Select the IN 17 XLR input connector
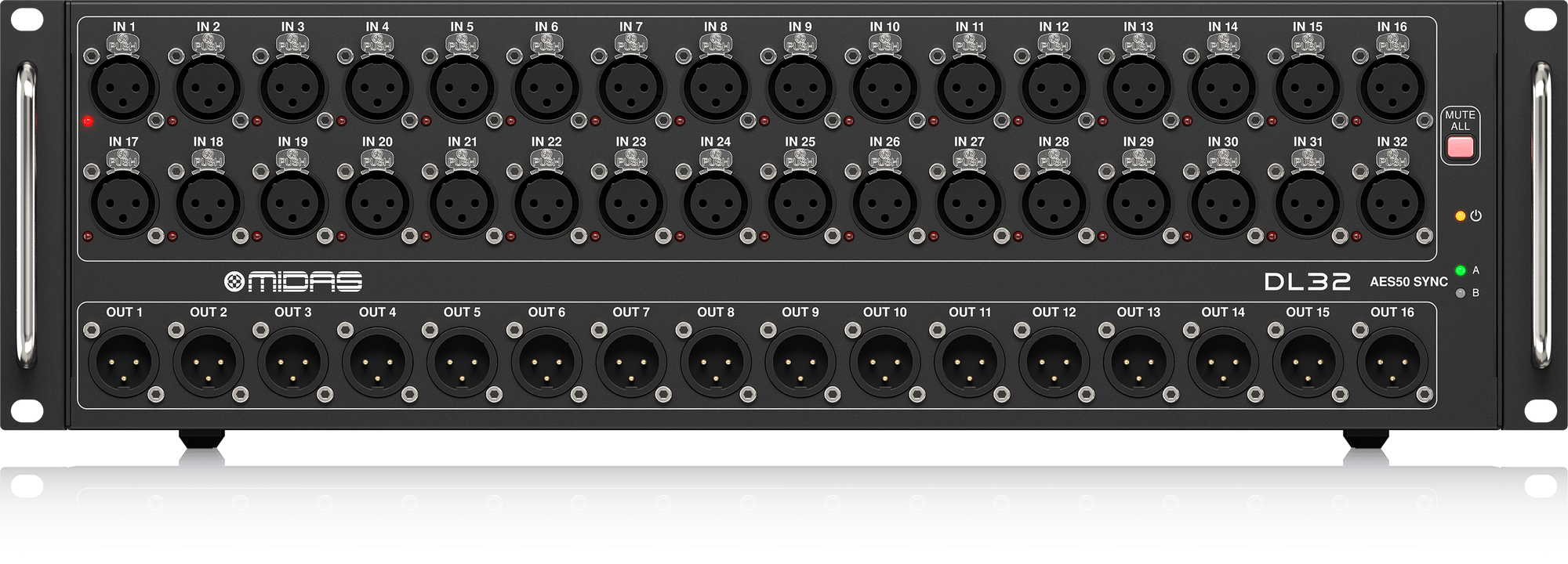 coord(124,203)
